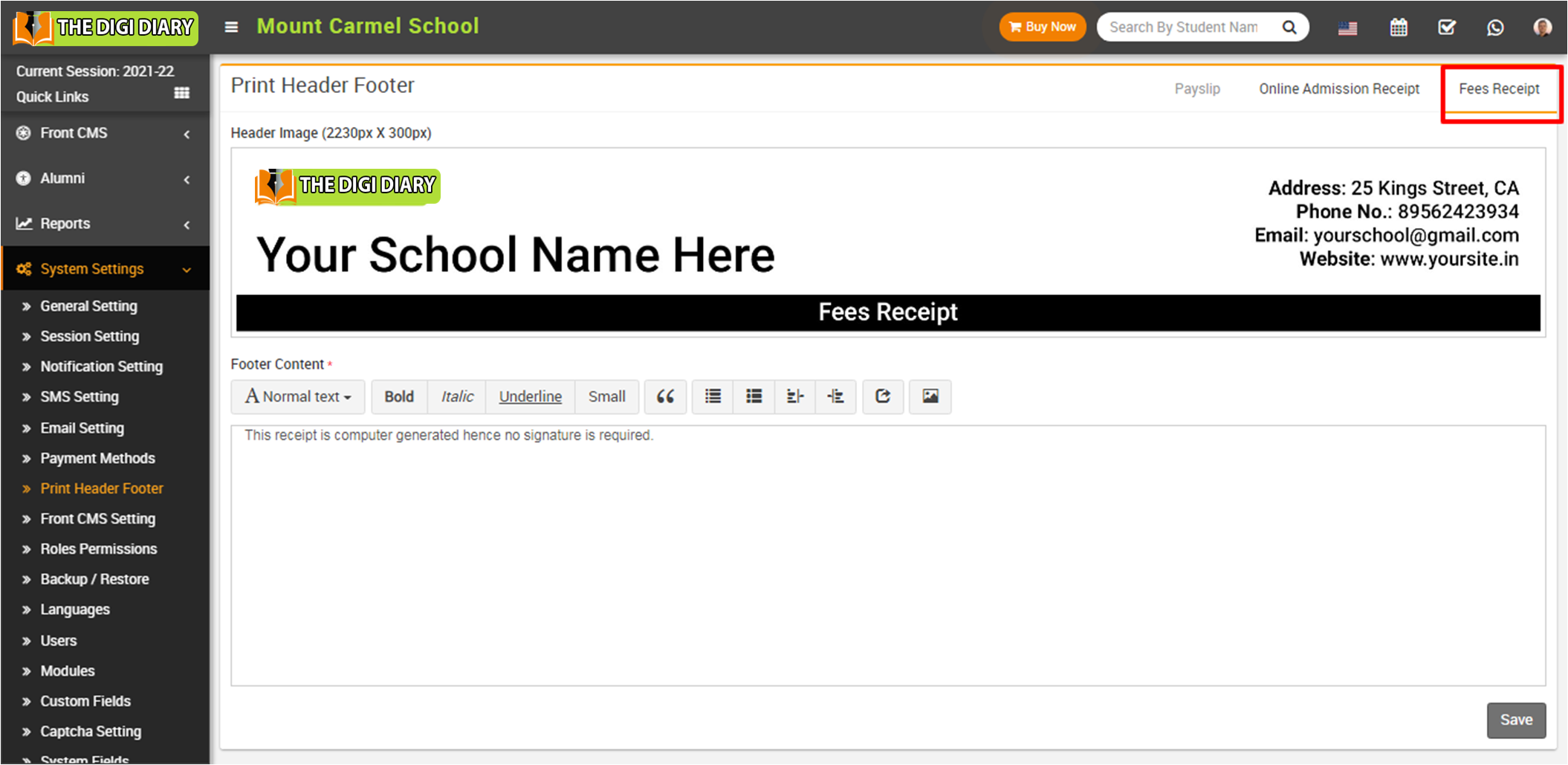The width and height of the screenshot is (1568, 765).
Task: Collapse the System Settings sidebar section
Action: [x=104, y=269]
